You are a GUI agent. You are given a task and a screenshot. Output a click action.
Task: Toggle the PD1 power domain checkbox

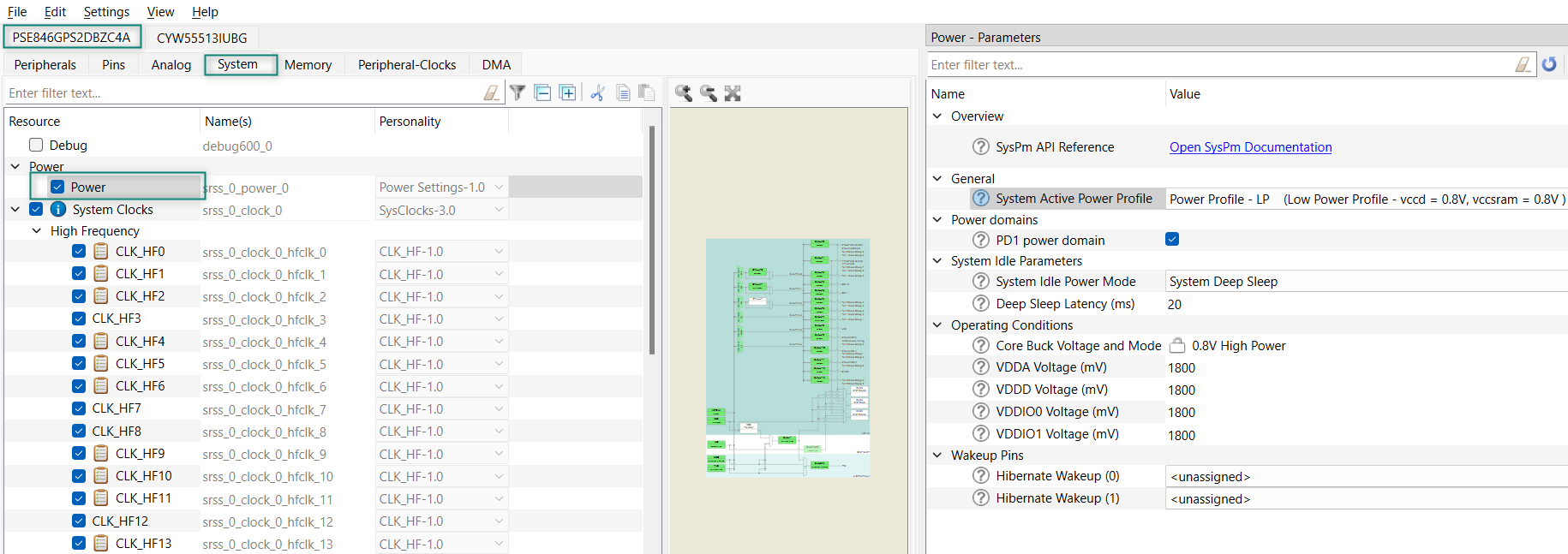point(1172,240)
